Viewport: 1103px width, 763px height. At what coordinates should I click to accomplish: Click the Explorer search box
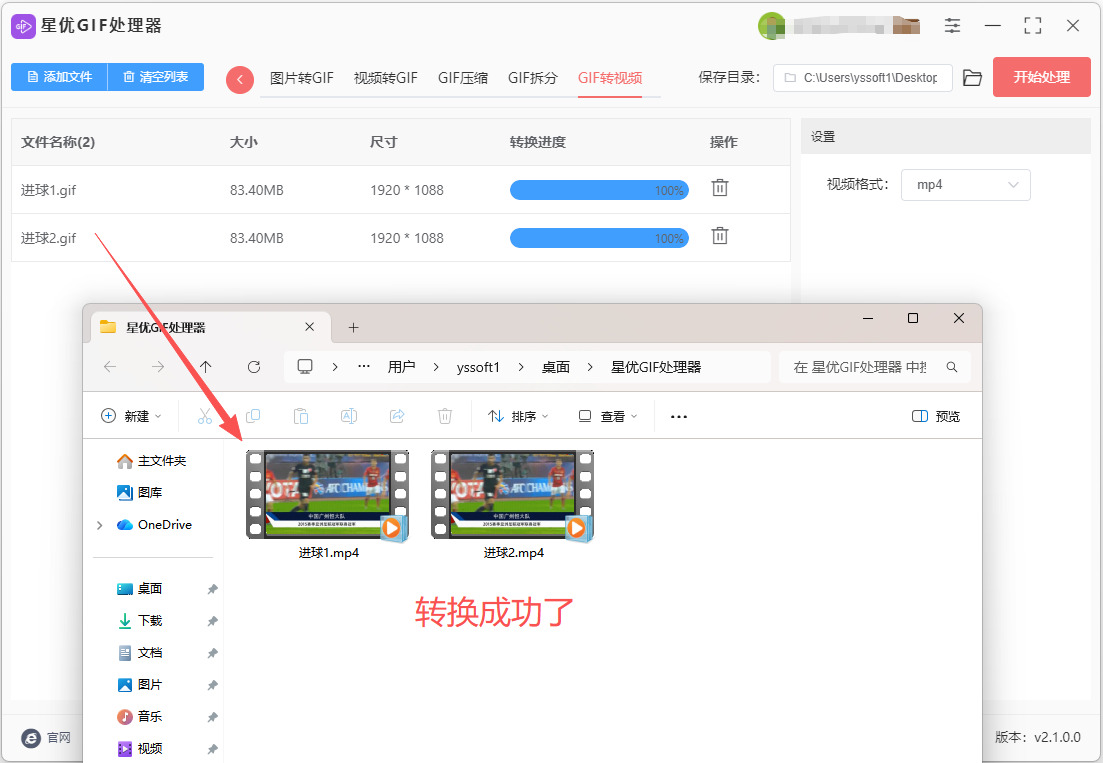coord(874,367)
